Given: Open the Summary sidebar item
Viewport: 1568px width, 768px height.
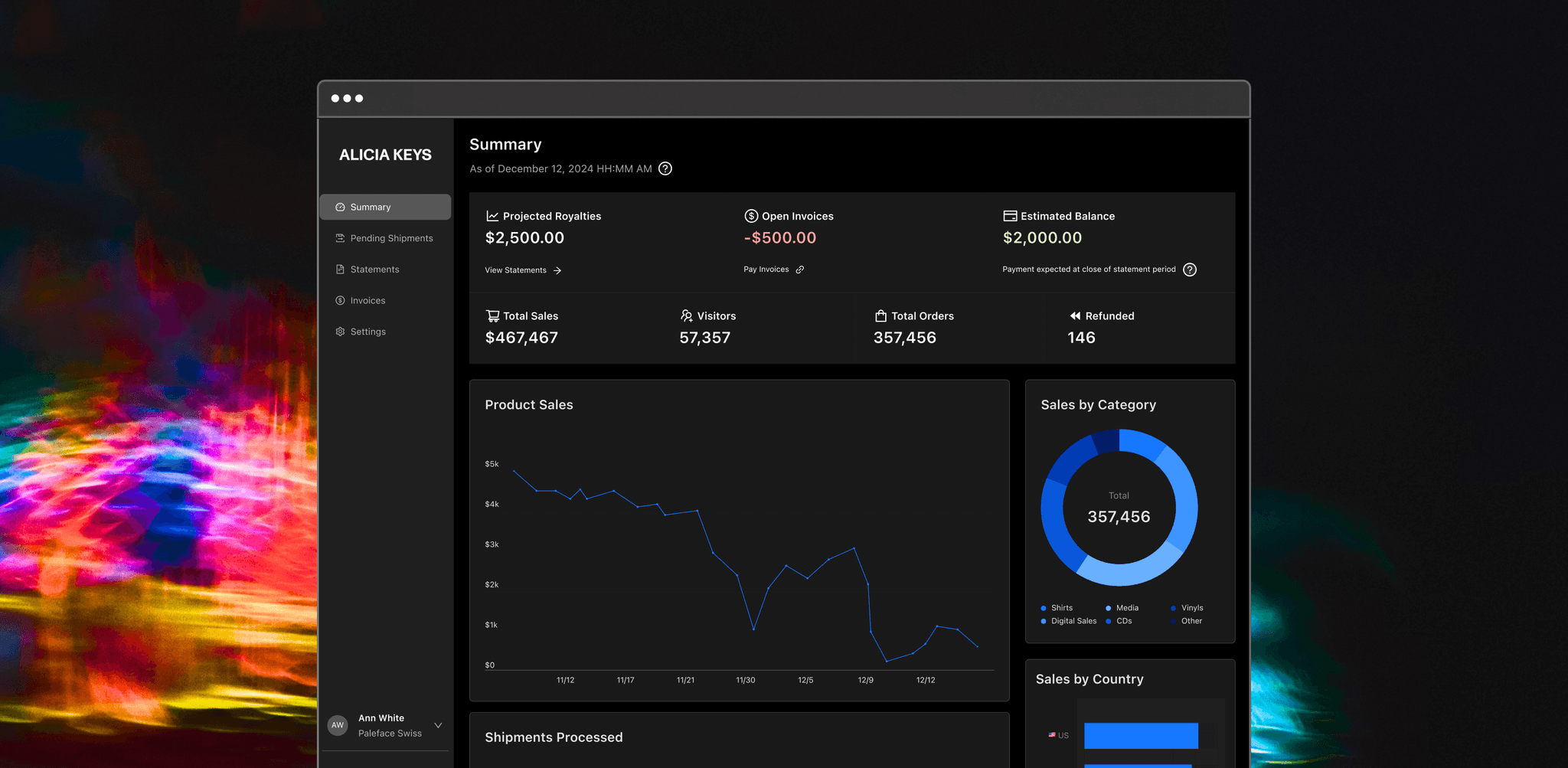Looking at the screenshot, I should click(385, 207).
